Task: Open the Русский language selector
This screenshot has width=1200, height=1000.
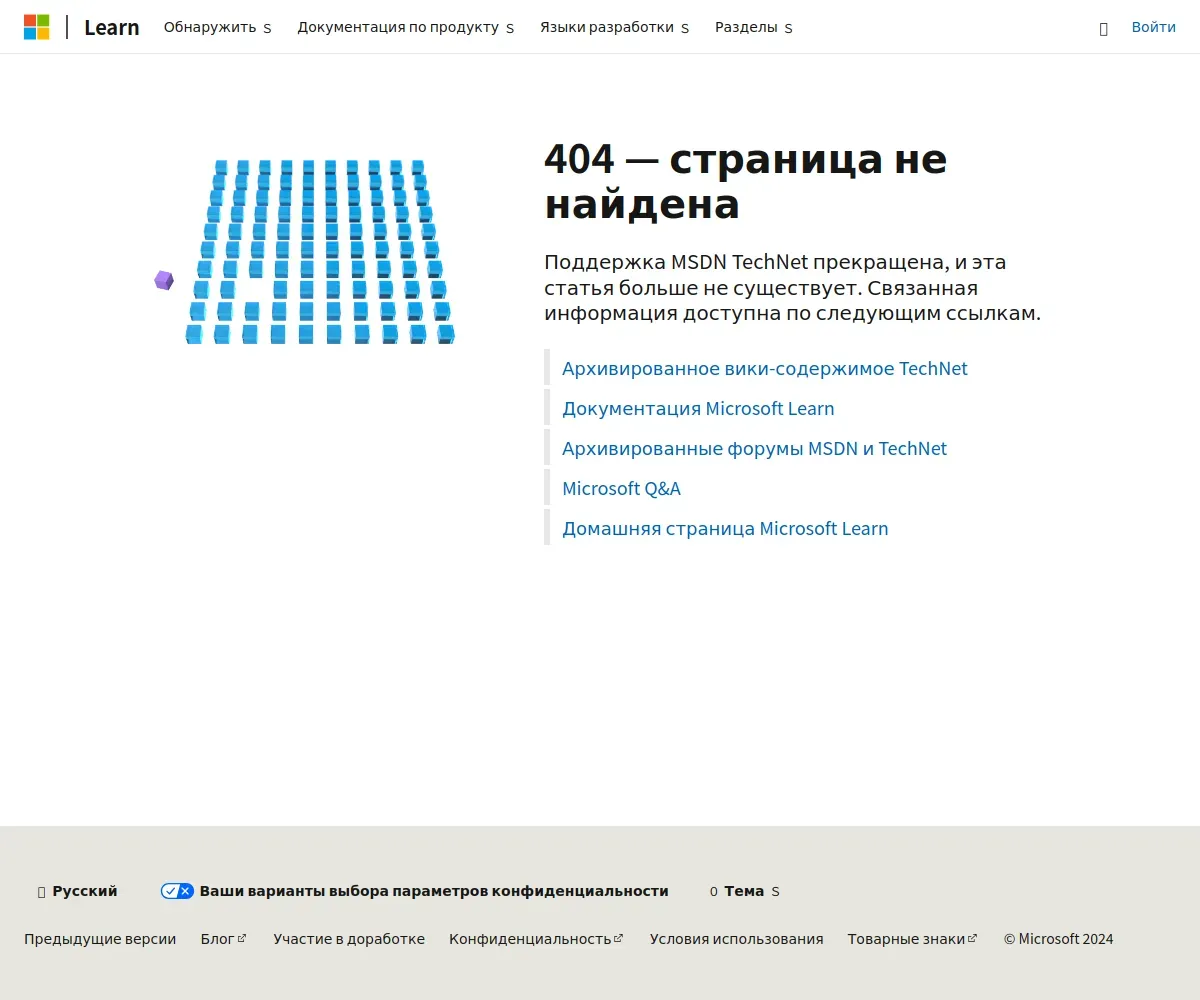Action: click(77, 891)
